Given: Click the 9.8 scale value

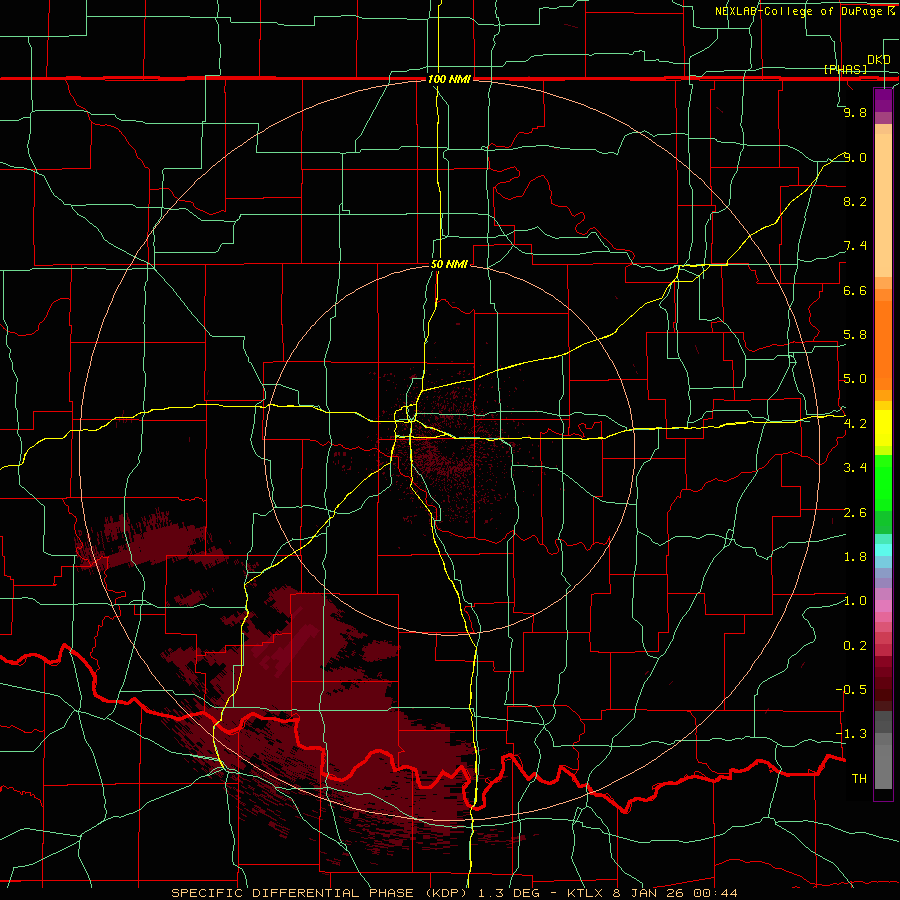Looking at the screenshot, I should [x=855, y=112].
